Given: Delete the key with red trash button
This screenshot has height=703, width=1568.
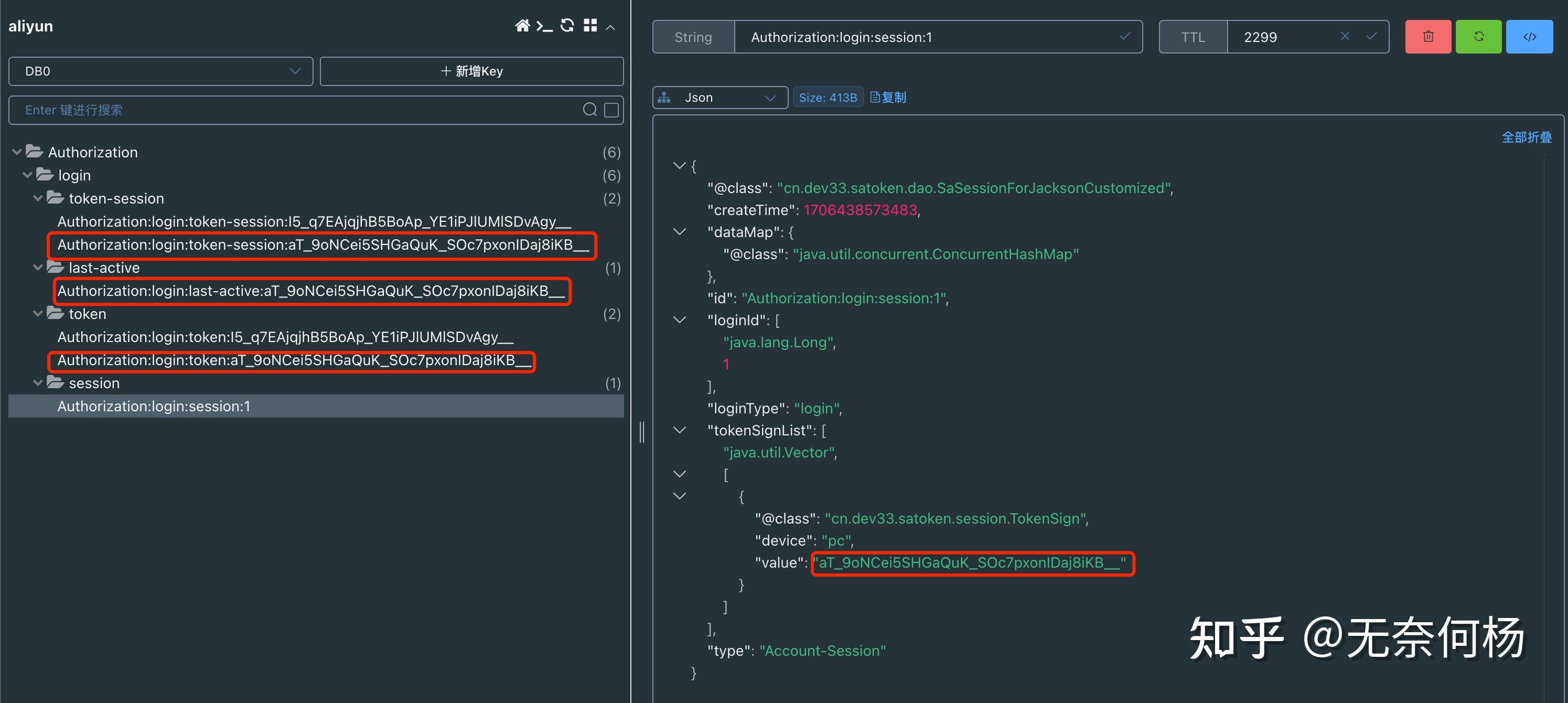Looking at the screenshot, I should click(1428, 37).
